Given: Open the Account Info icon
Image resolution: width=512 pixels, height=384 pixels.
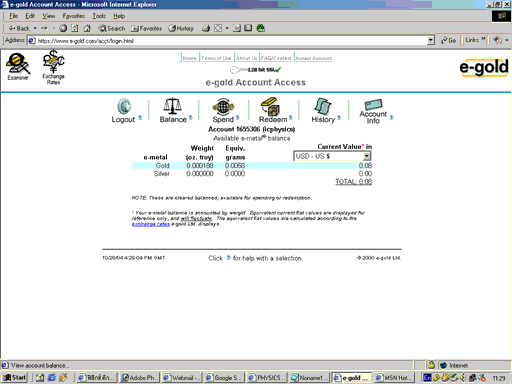Looking at the screenshot, I should (x=373, y=104).
